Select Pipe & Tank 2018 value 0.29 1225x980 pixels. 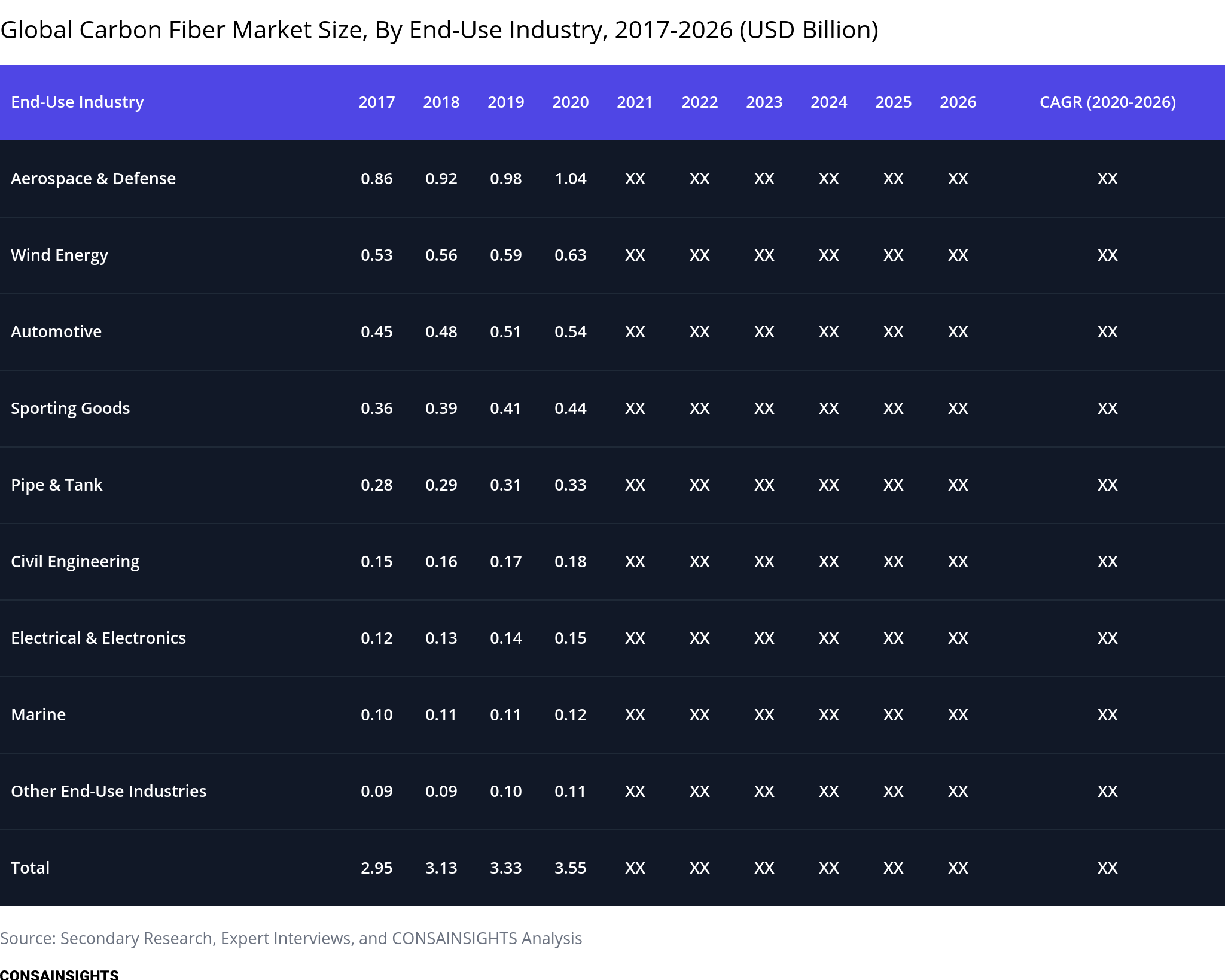441,485
